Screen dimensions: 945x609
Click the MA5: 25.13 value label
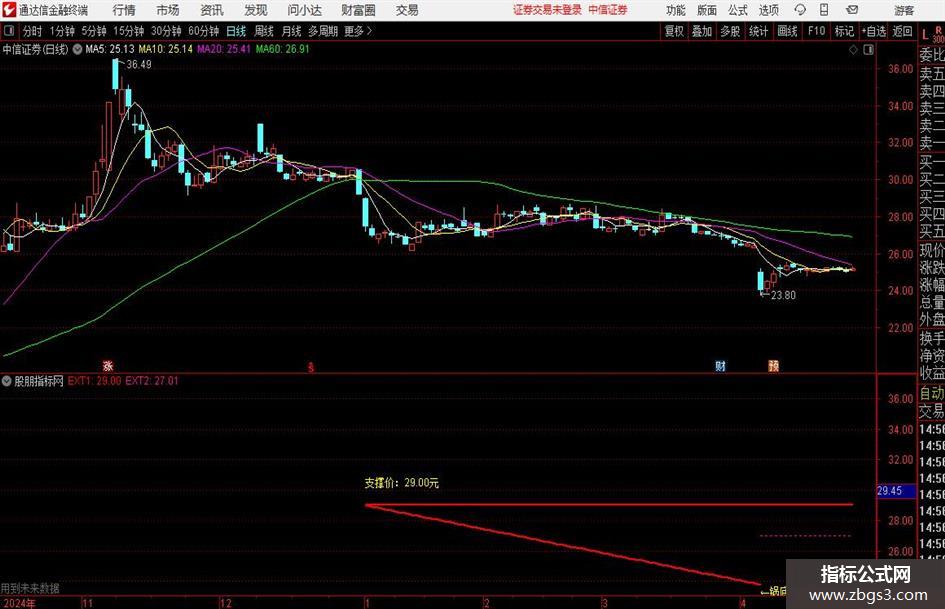click(x=110, y=49)
